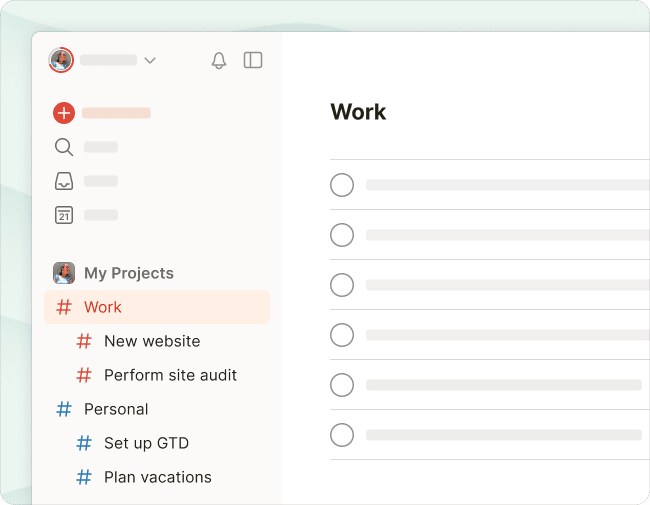Click the hash icon beside New website
The image size is (650, 505).
tap(84, 341)
